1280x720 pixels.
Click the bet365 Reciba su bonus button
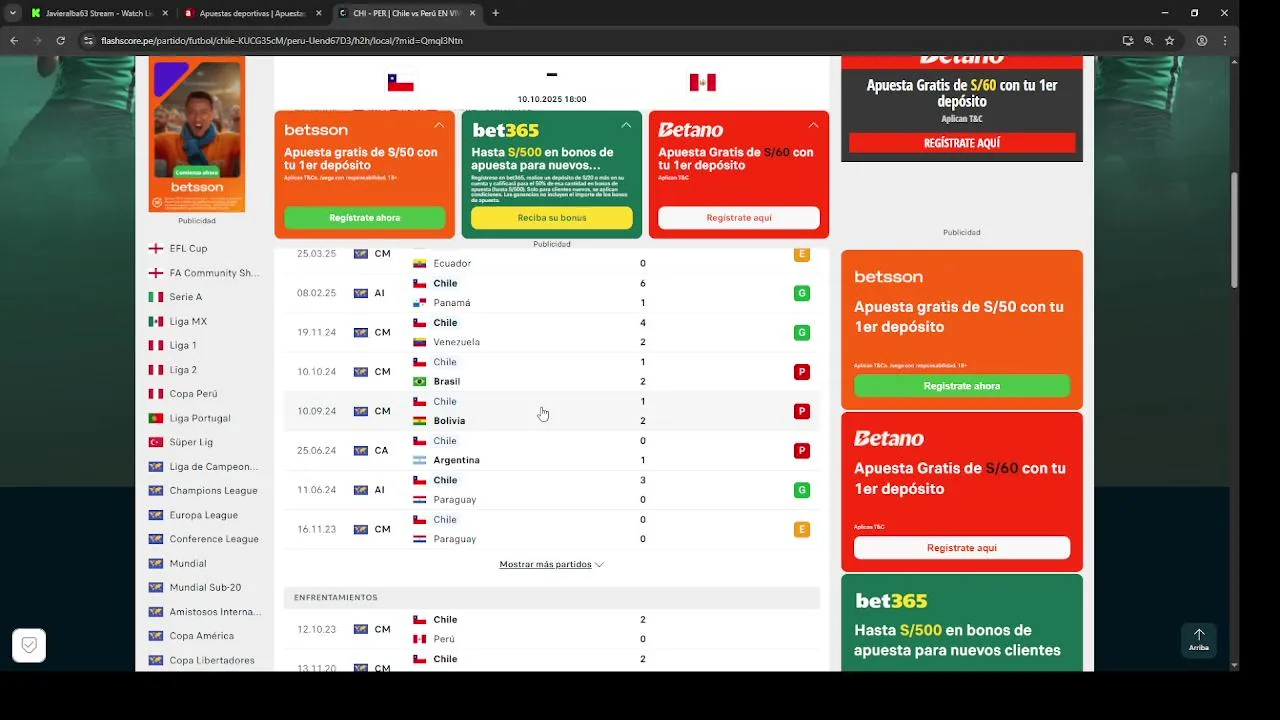[x=551, y=217]
